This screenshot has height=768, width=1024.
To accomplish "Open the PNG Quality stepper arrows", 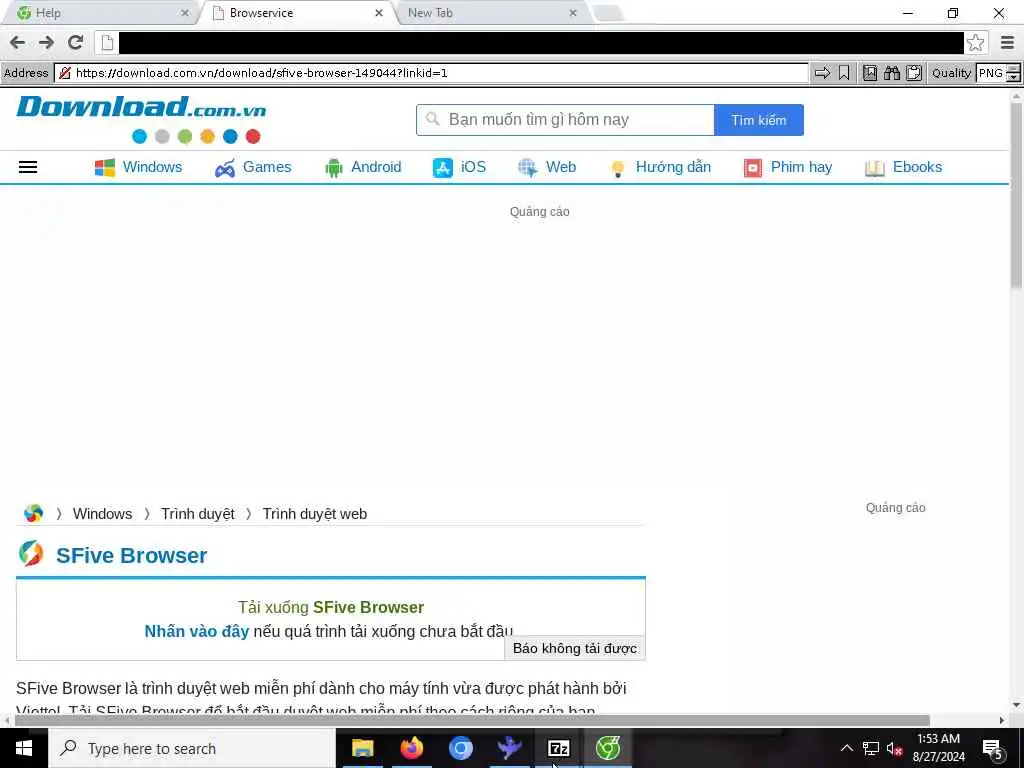I will coord(1014,73).
